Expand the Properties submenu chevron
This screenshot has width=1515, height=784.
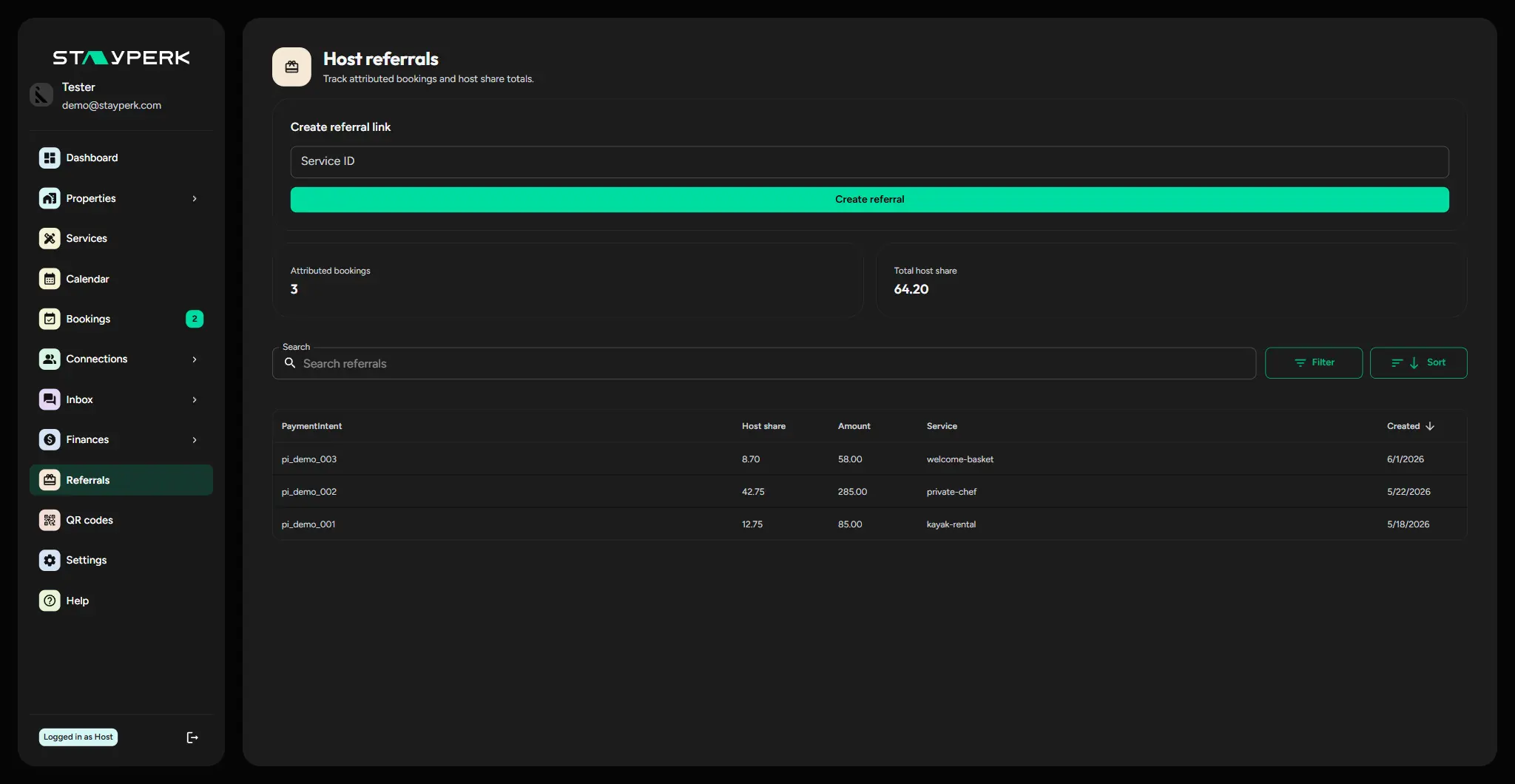tap(195, 198)
